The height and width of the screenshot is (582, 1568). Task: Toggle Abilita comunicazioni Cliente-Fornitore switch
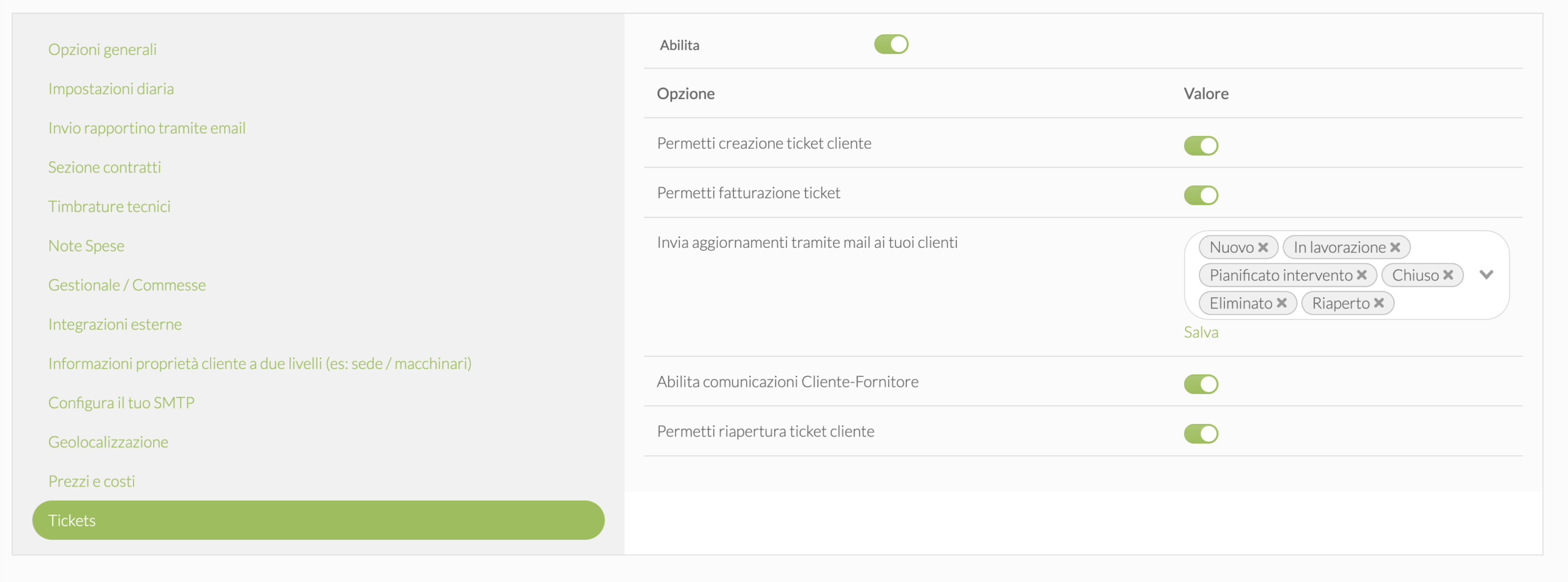(x=1200, y=384)
